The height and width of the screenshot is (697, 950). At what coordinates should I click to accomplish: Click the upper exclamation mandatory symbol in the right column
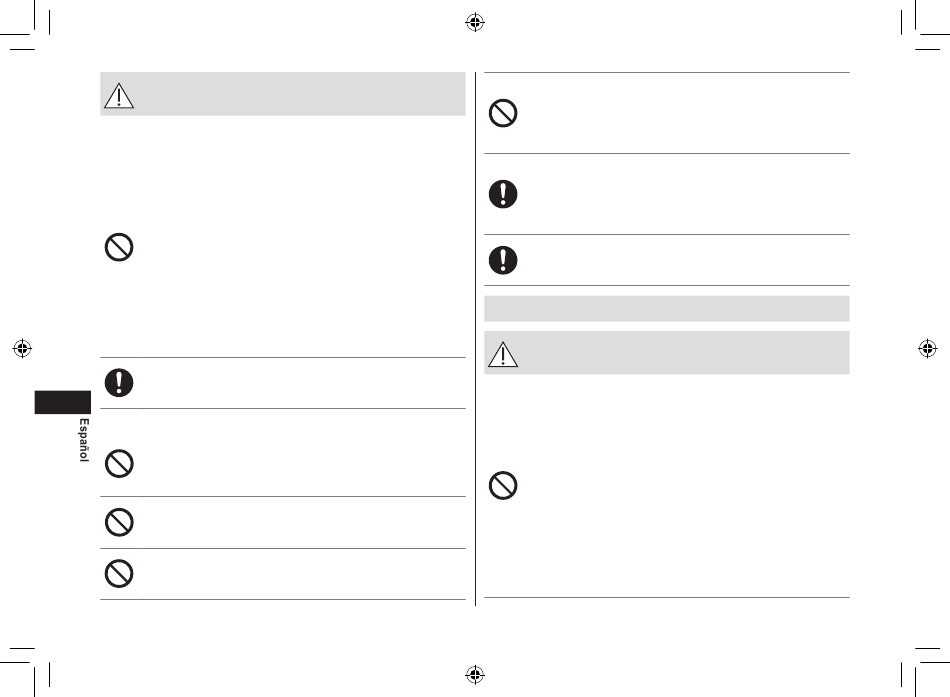(x=503, y=194)
